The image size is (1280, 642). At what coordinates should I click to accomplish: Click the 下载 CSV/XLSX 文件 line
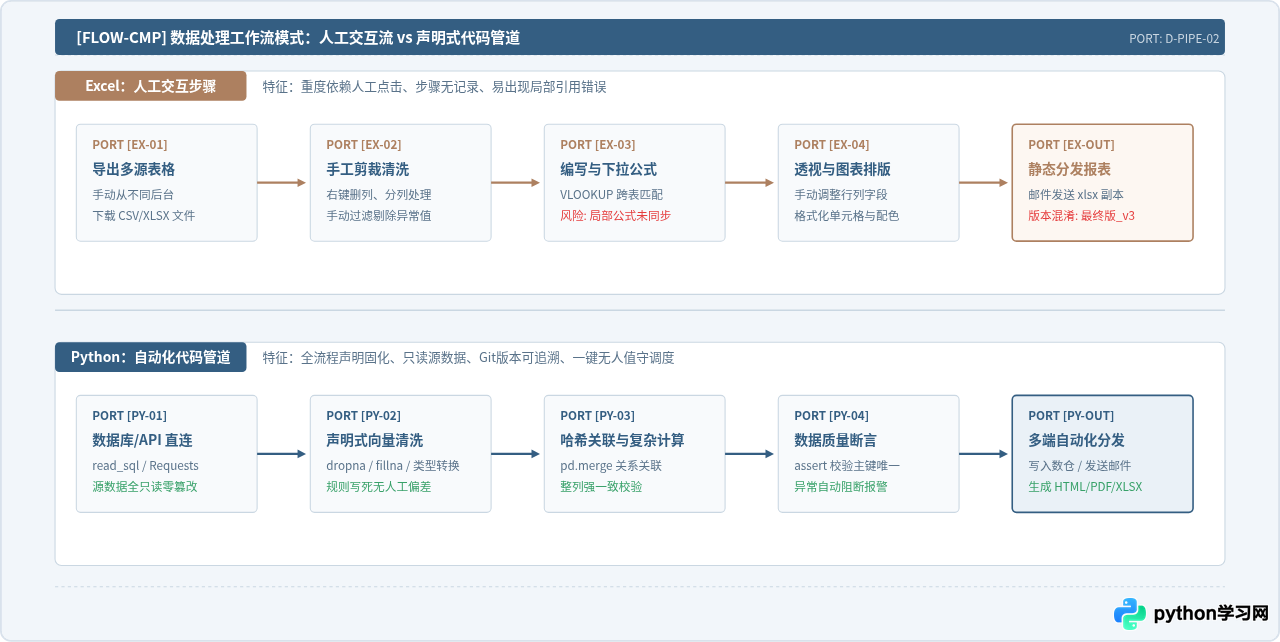(144, 215)
